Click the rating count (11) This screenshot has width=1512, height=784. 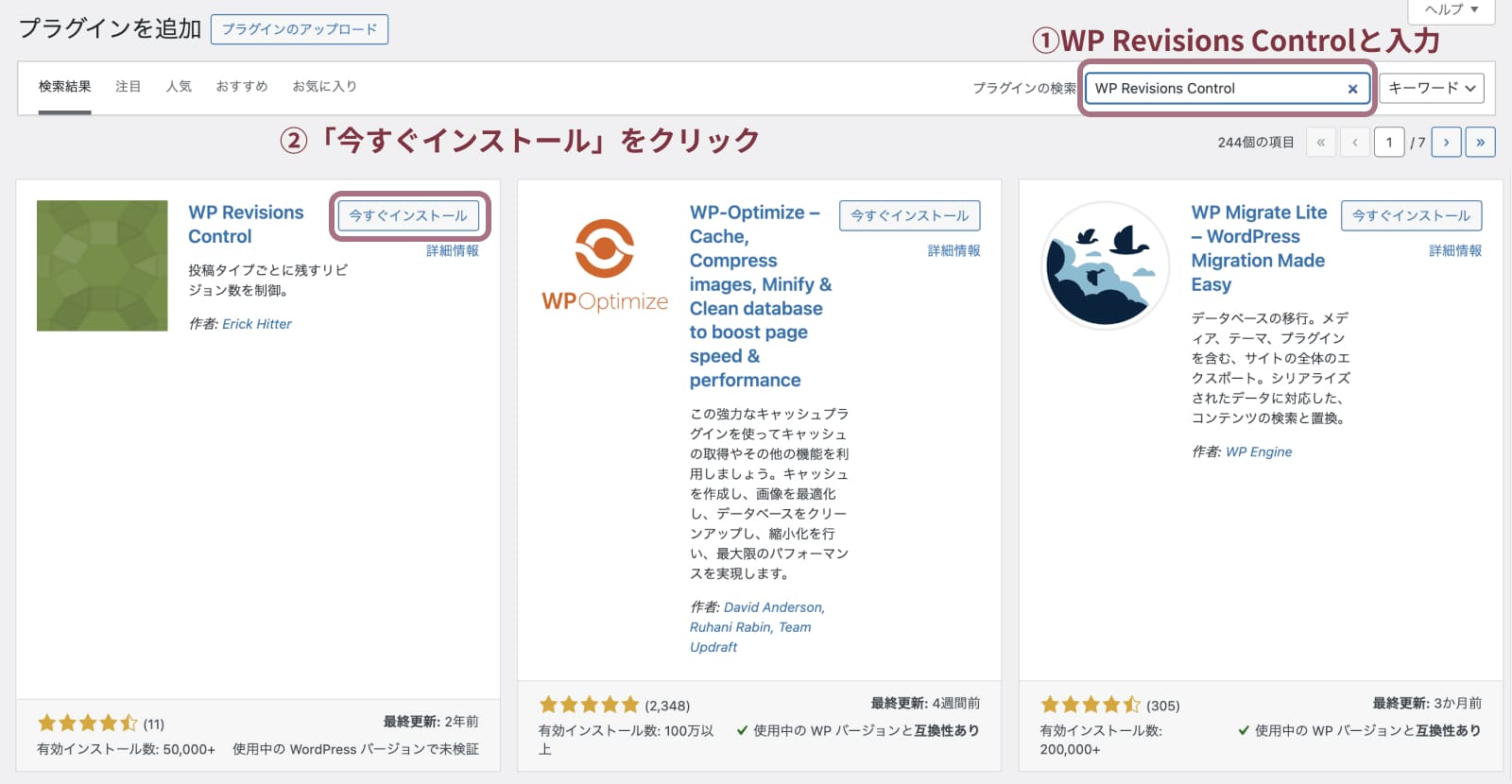coord(154,724)
